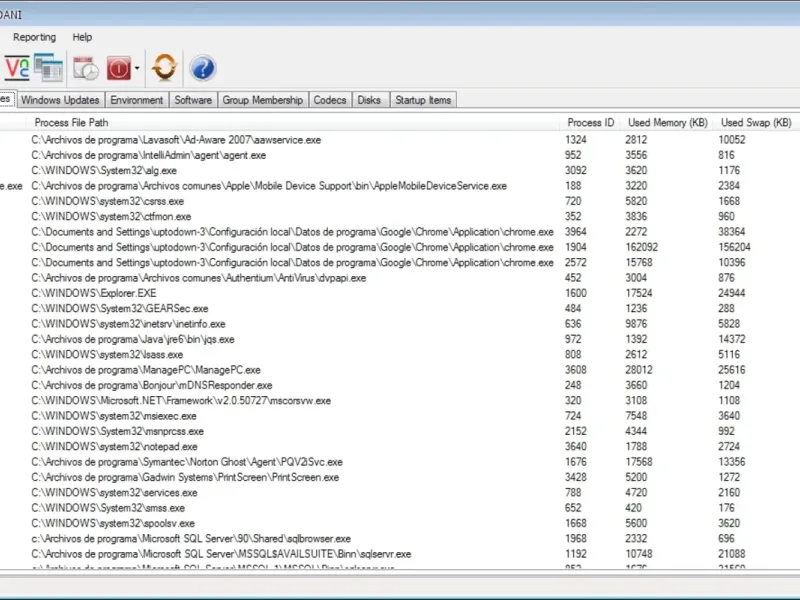The image size is (800, 600).
Task: Switch to the Software tab
Action: pyautogui.click(x=193, y=100)
